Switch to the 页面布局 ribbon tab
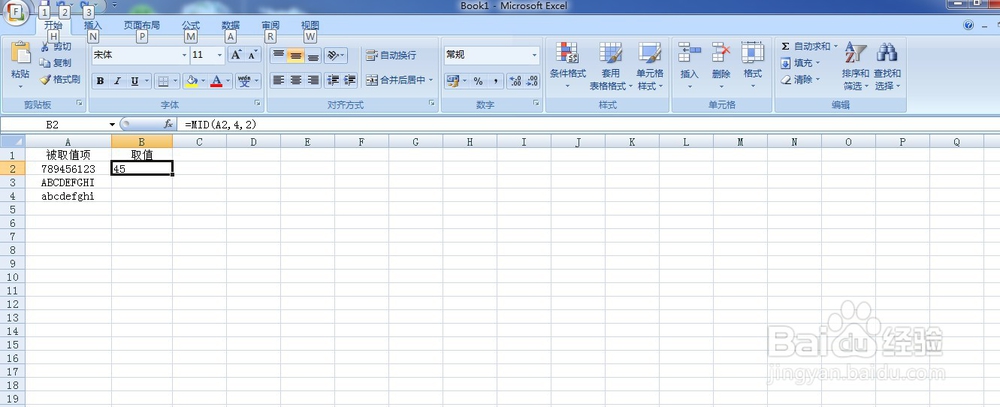Image resolution: width=1000 pixels, height=407 pixels. coord(142,26)
